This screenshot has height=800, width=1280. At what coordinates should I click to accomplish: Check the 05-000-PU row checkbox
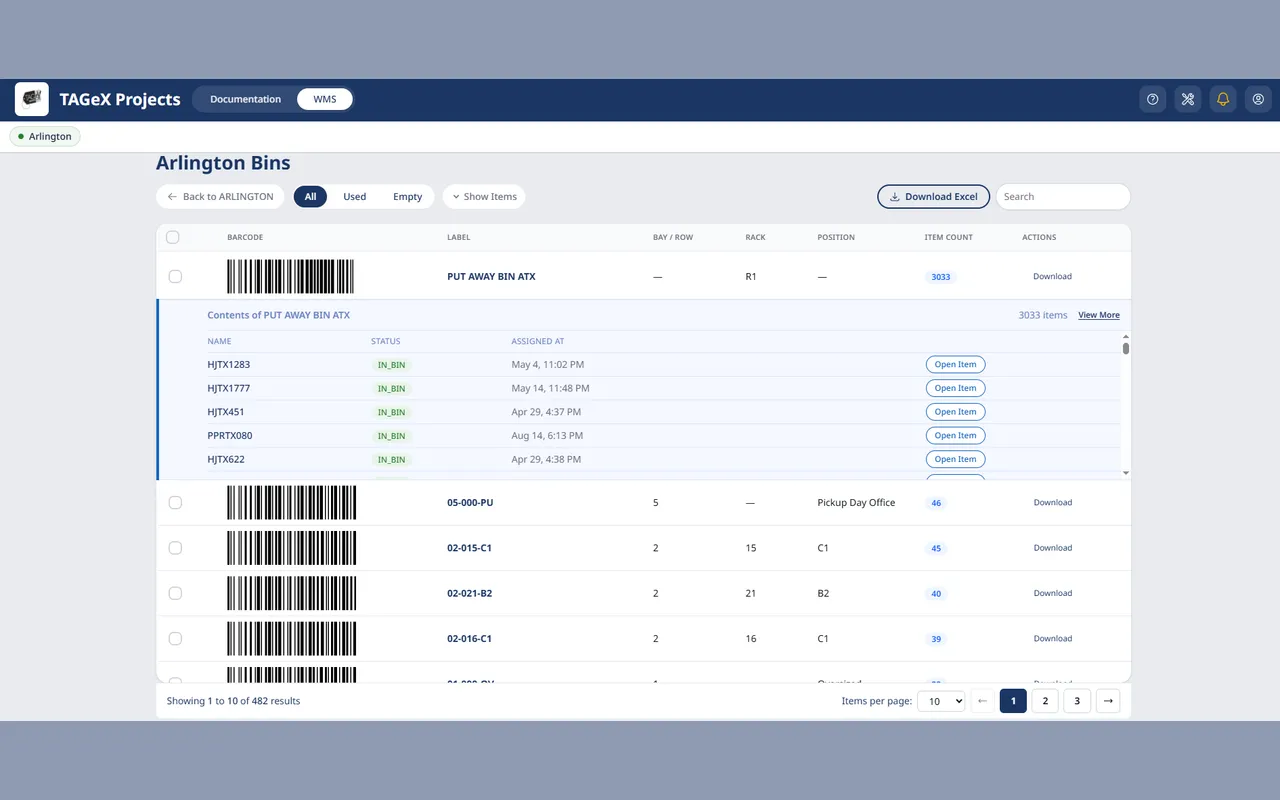(175, 503)
